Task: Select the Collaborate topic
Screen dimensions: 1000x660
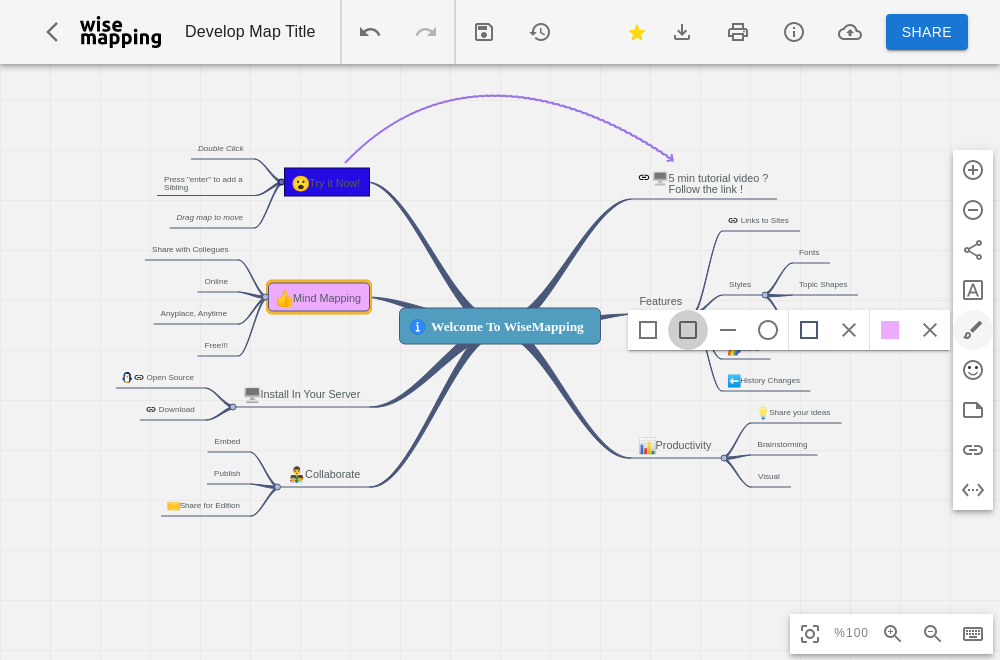Action: tap(325, 474)
